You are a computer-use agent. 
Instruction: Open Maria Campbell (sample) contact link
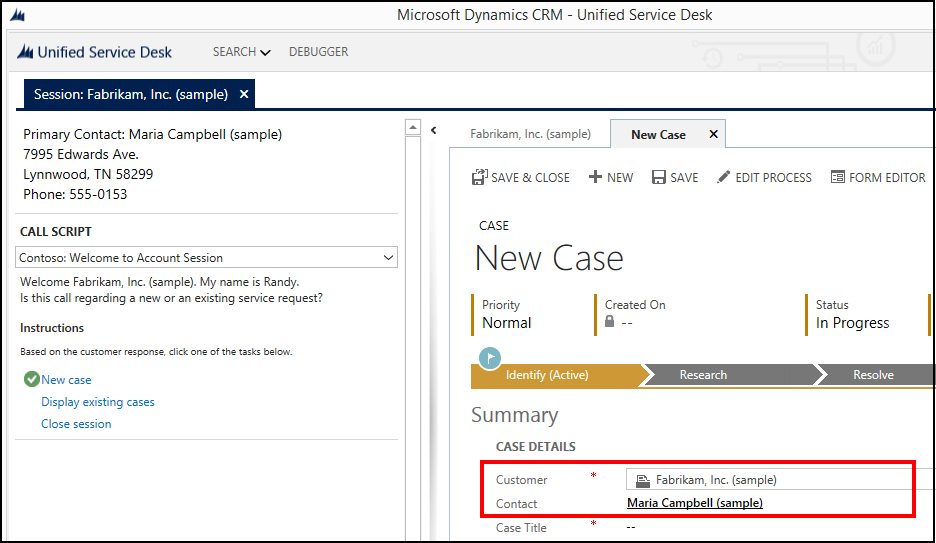(x=694, y=503)
